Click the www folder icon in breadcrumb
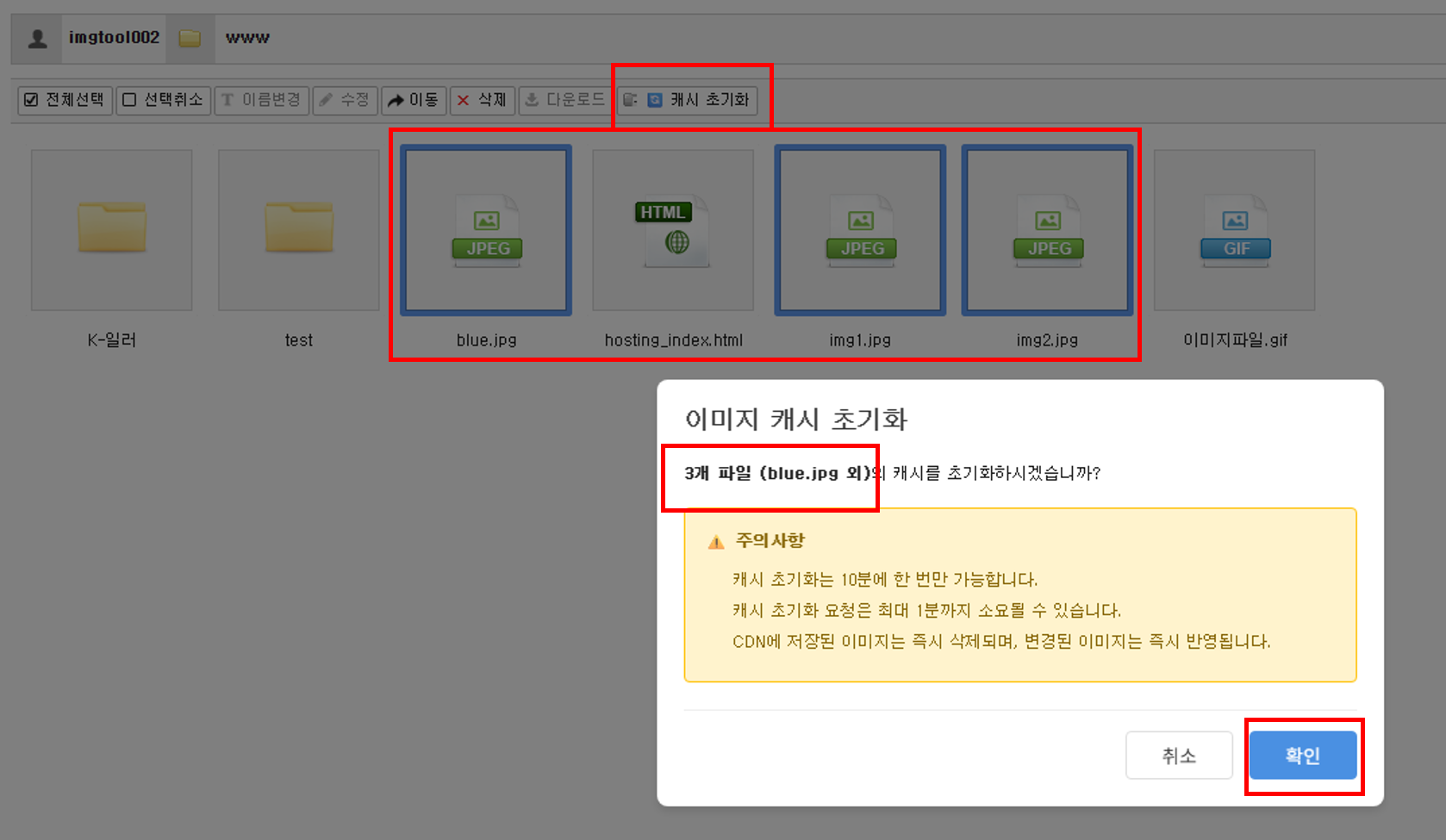 [x=190, y=37]
